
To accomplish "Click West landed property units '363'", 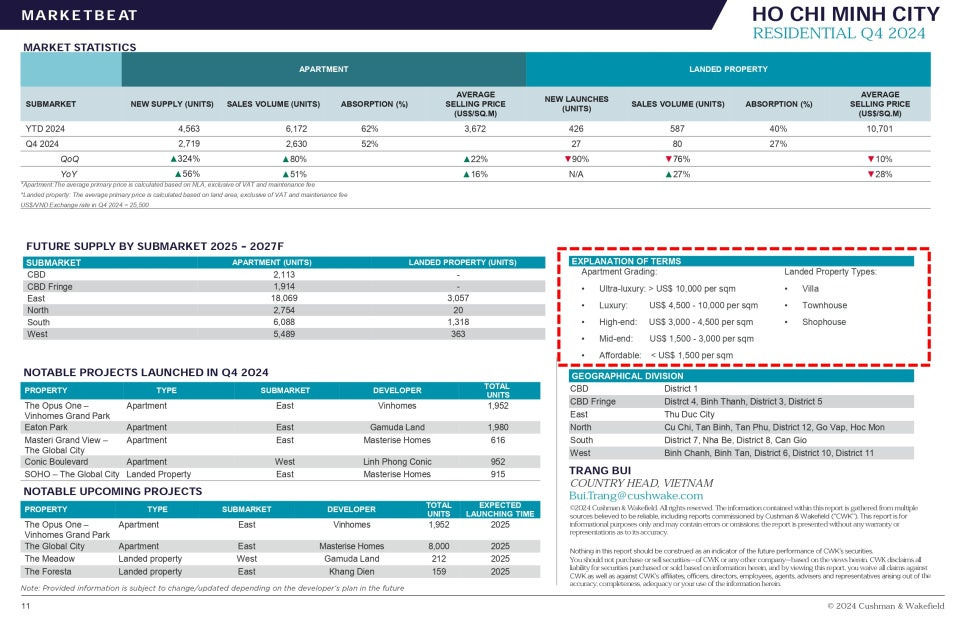I will point(458,334).
